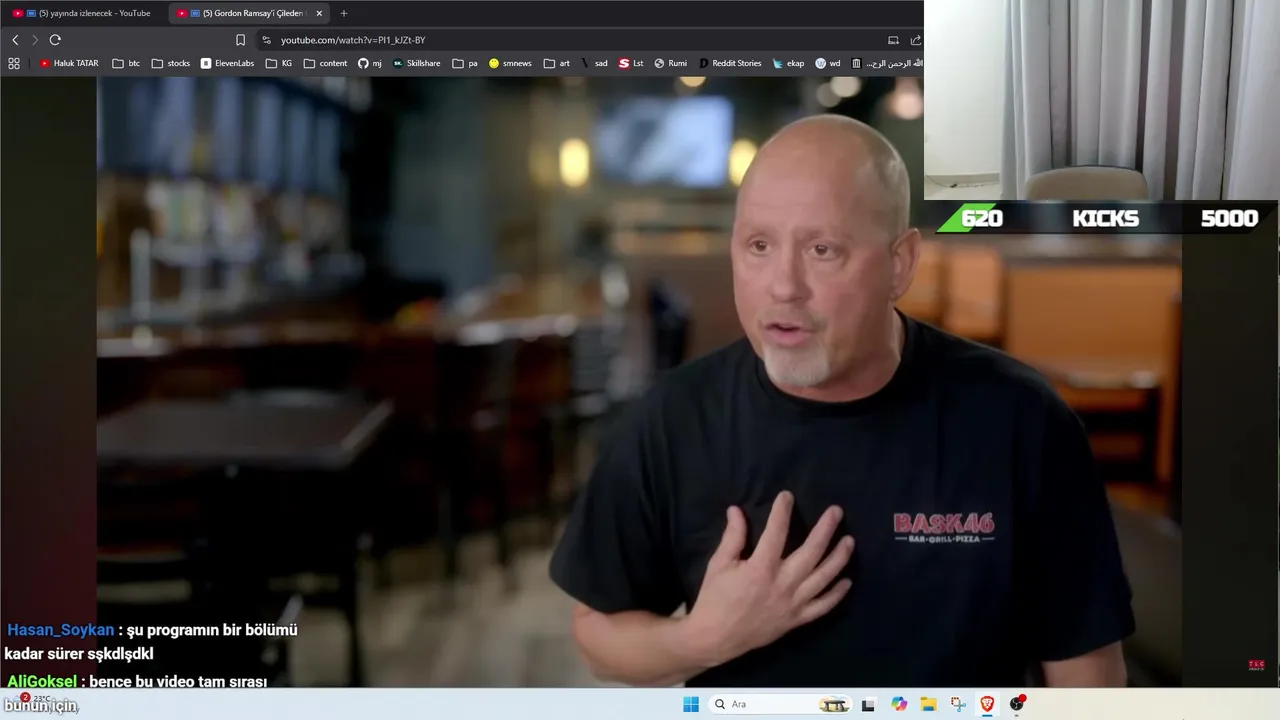Click the taskbar search box 'Ara'
Screen dimensions: 1280x720
pos(779,704)
